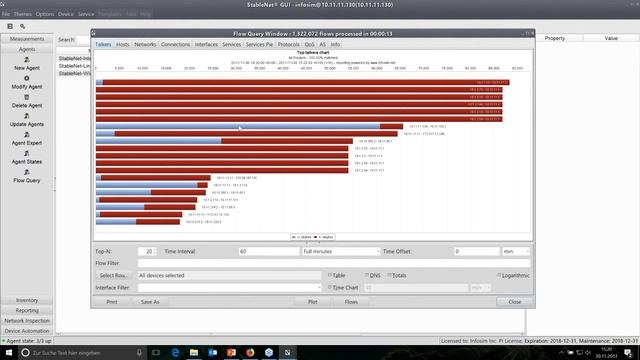Open the Options menu
The width and height of the screenshot is (640, 360).
coord(45,14)
